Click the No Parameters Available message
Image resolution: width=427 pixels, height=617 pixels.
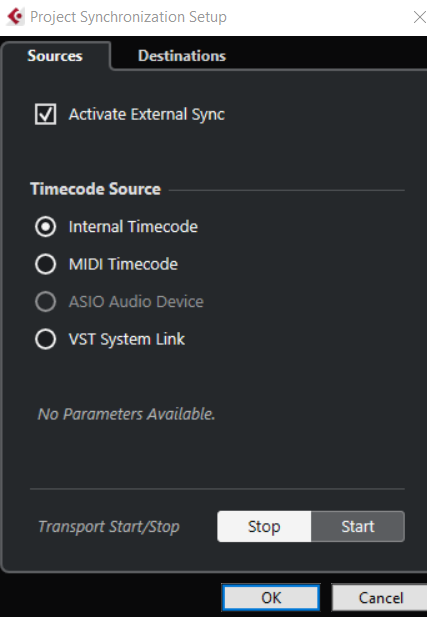click(126, 414)
